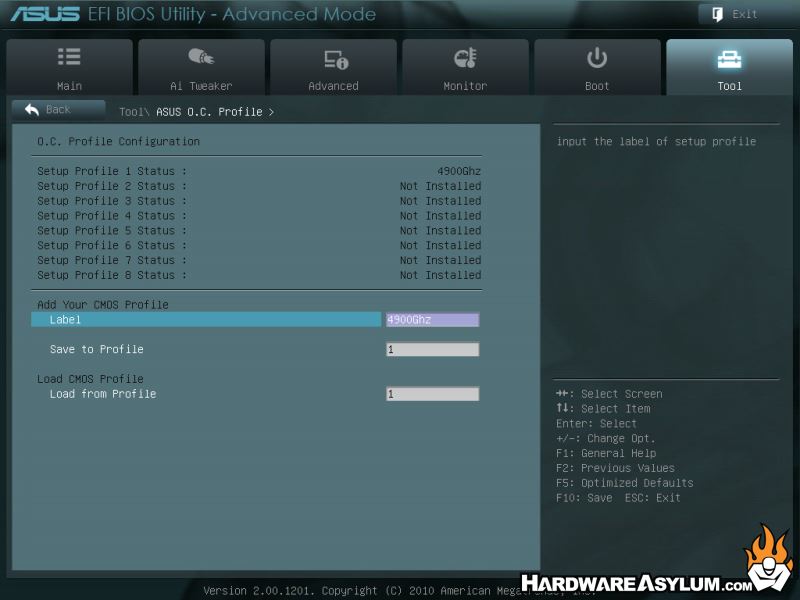Click Setup Profile 2 Status row

pyautogui.click(x=259, y=186)
